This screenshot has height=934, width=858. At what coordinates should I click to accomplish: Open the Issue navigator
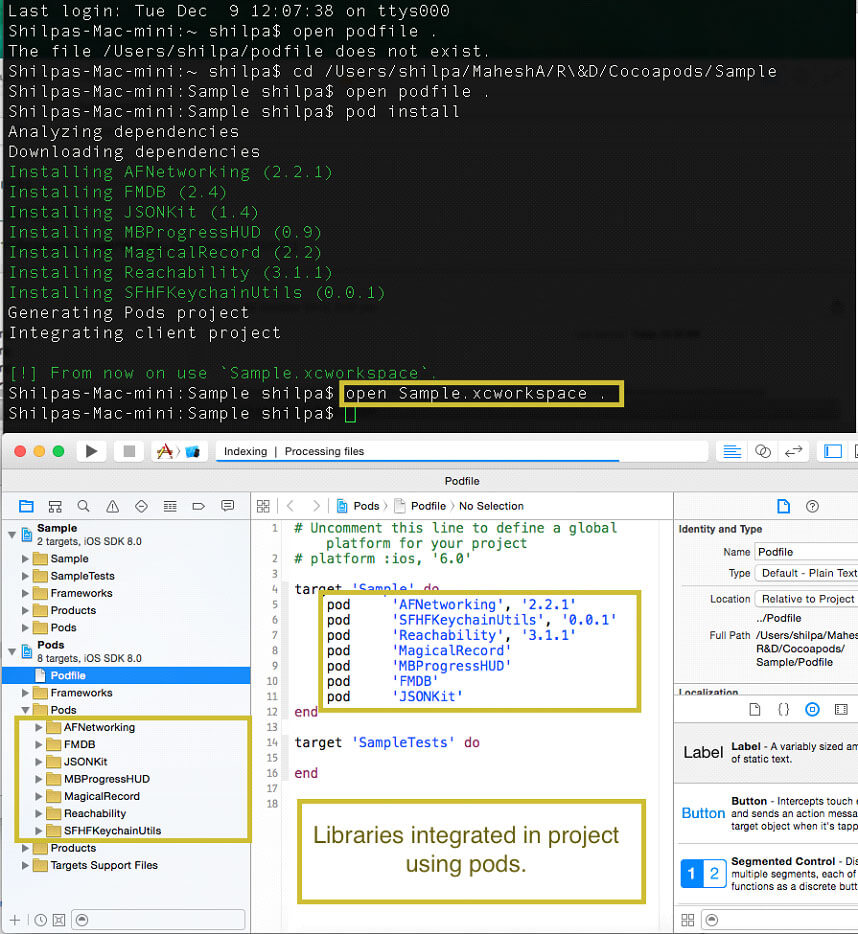pyautogui.click(x=112, y=506)
